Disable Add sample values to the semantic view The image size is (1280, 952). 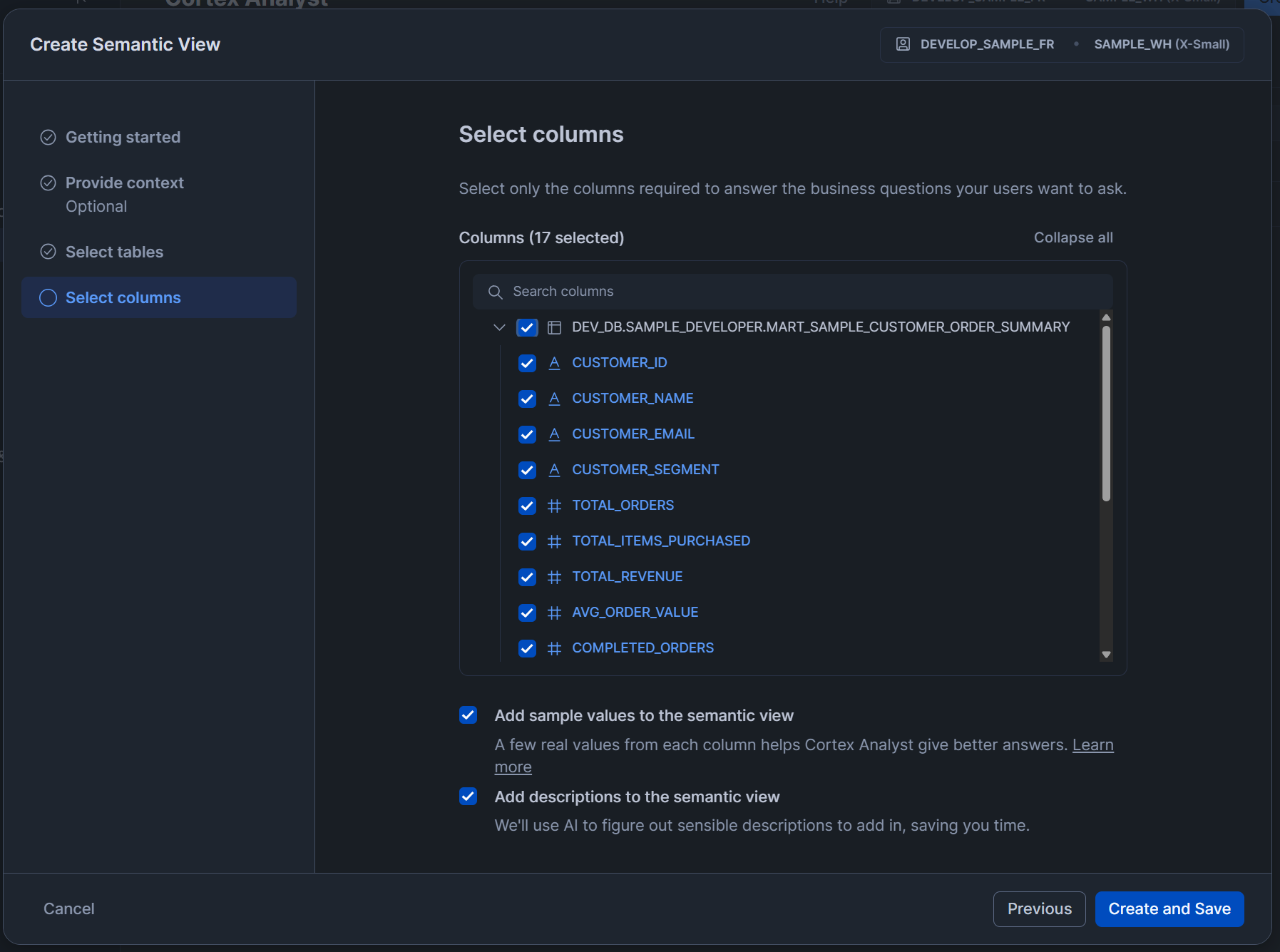click(469, 715)
